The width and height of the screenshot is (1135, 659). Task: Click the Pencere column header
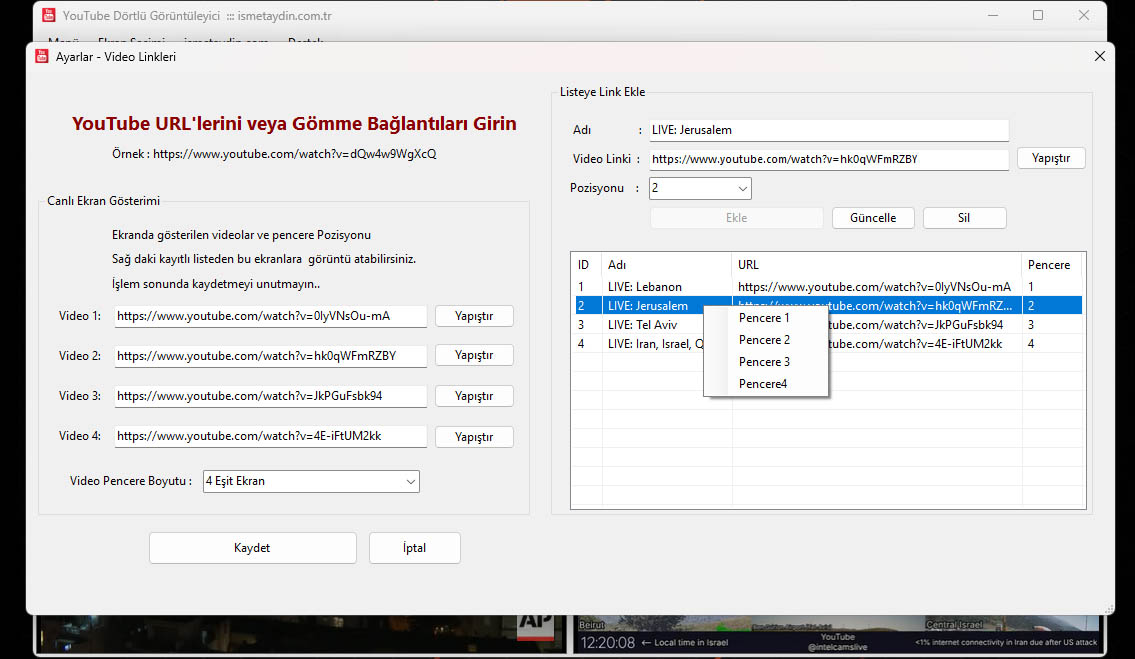point(1049,265)
